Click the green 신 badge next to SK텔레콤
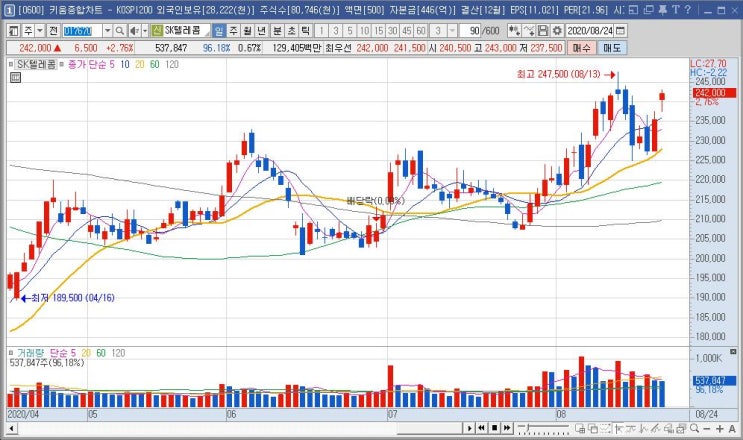 (157, 31)
